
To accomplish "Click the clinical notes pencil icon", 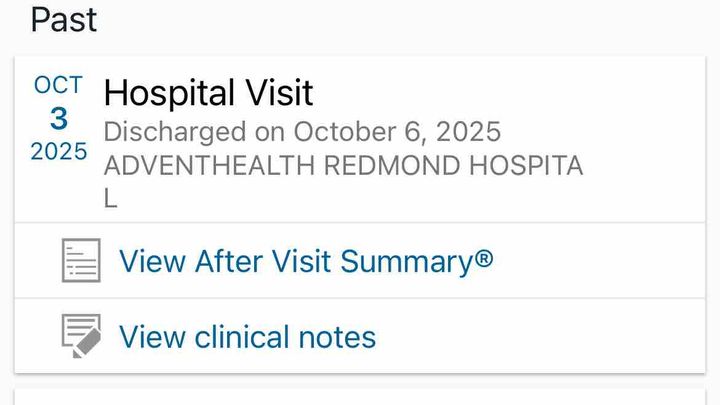I will (x=81, y=336).
